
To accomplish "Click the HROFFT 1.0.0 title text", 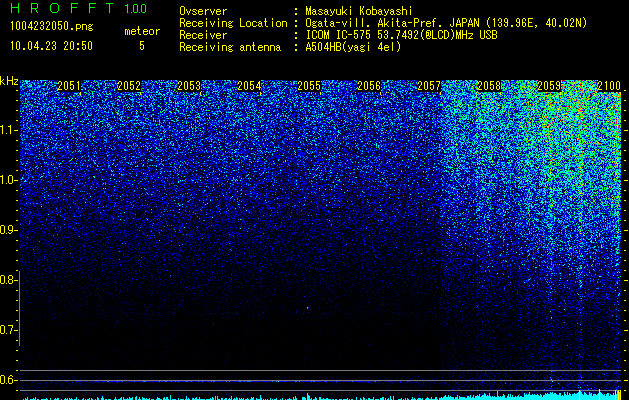I will pos(79,8).
